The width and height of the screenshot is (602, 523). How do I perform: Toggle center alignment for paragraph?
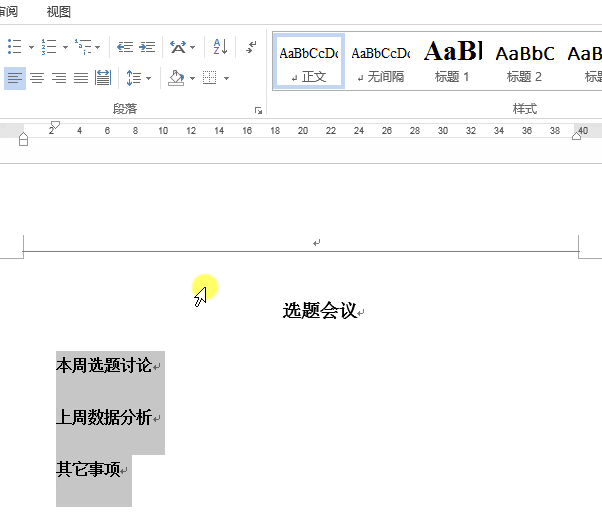37,78
